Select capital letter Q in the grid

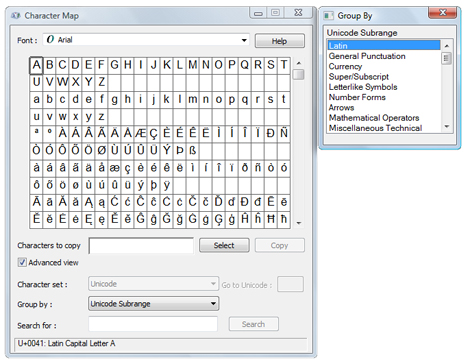click(x=244, y=65)
